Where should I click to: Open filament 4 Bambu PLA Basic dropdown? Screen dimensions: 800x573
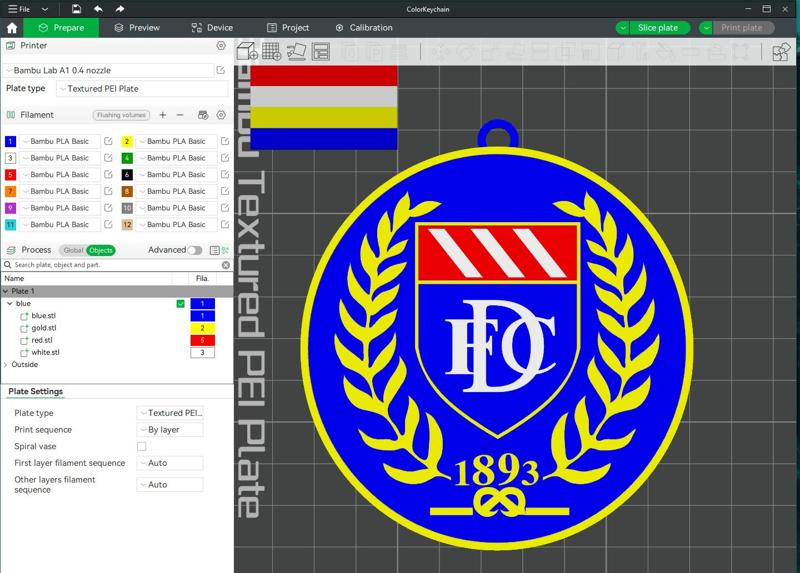point(177,158)
